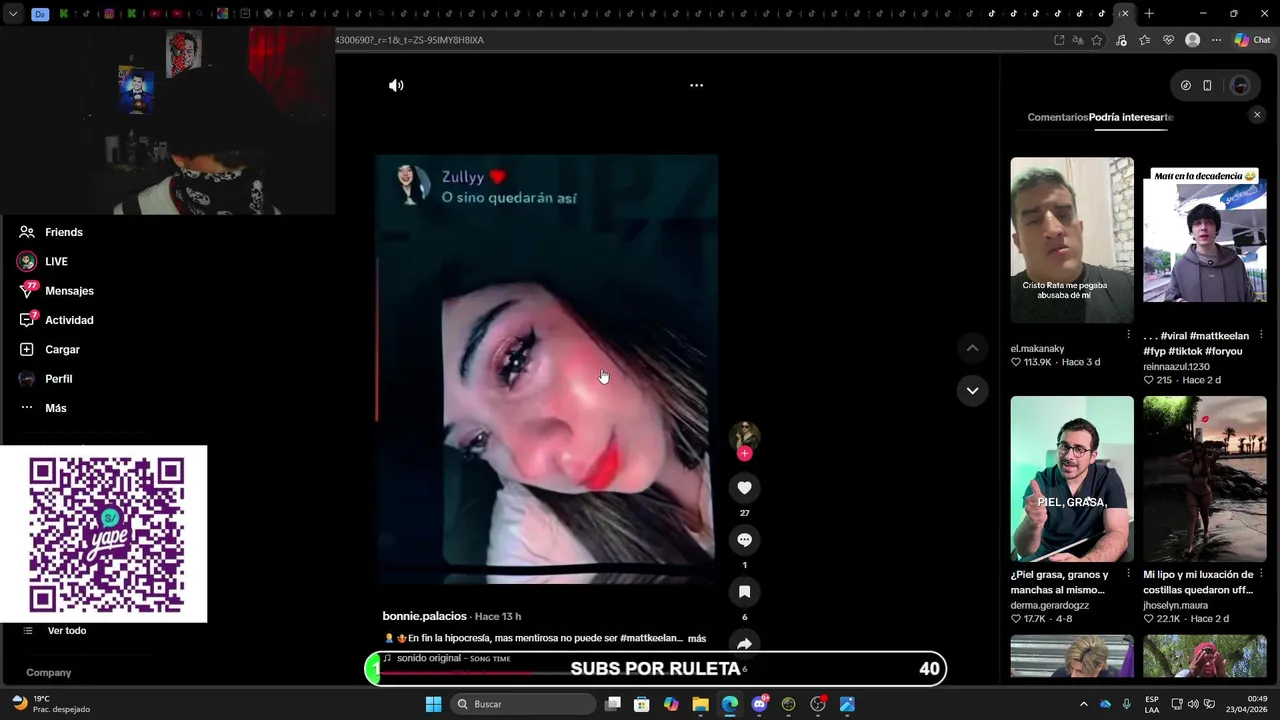Open Edge Settings and more menu
Image resolution: width=1280 pixels, height=720 pixels.
1216,40
